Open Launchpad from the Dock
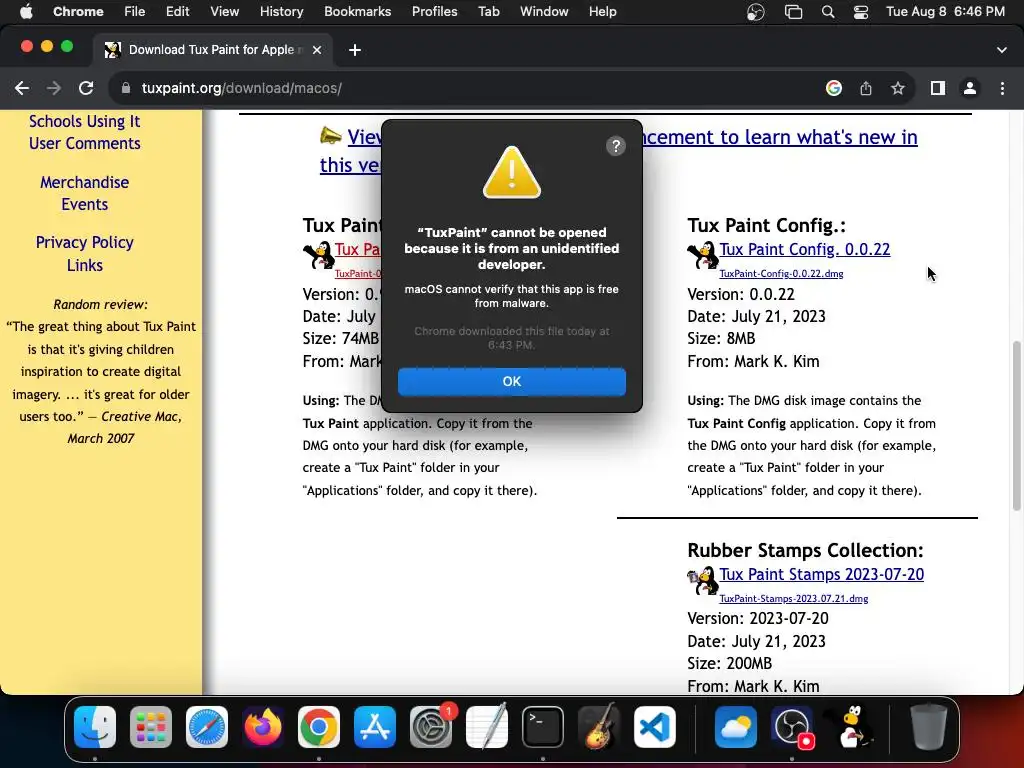 151,727
